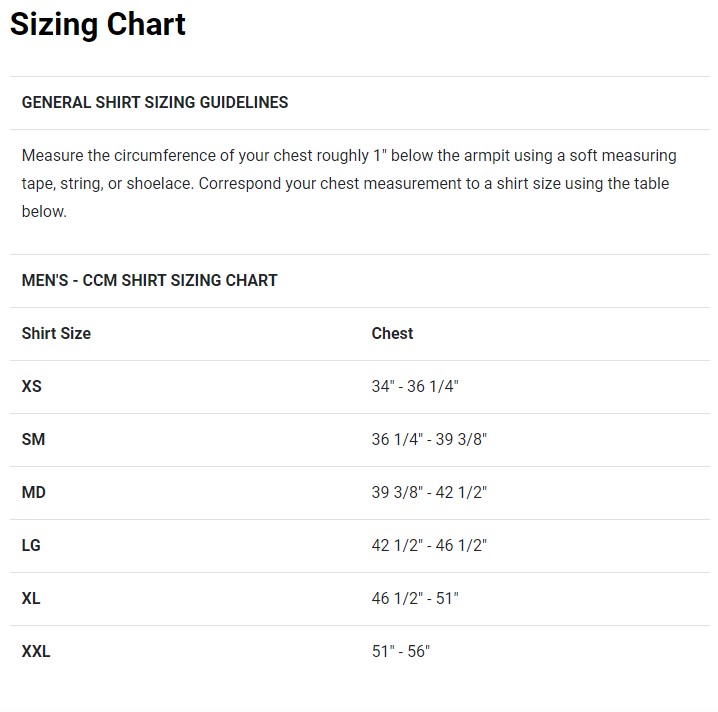Select the XS shirt size label
The width and height of the screenshot is (718, 712).
[x=32, y=386]
